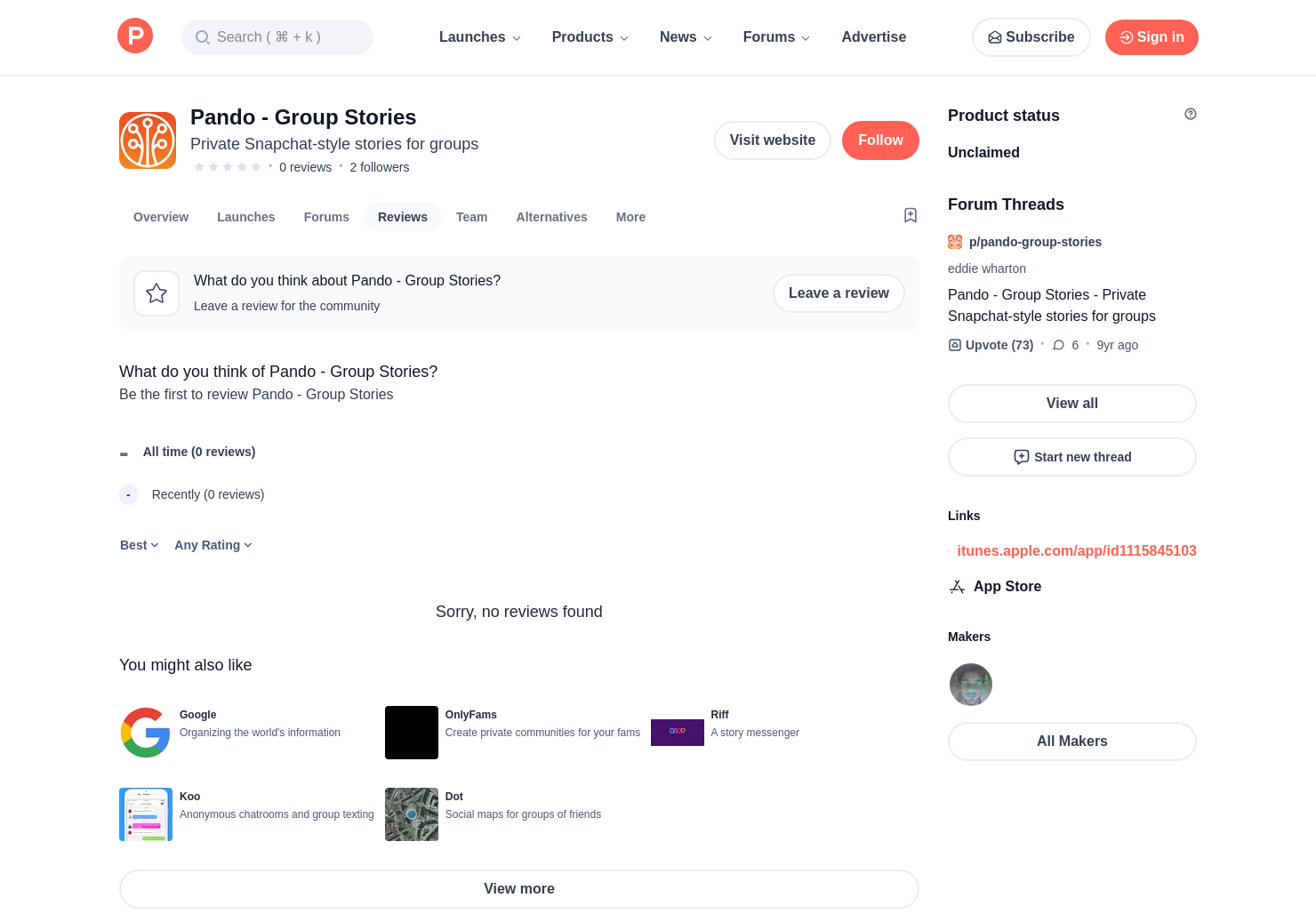Viewport: 1316px width, 922px height.
Task: Open the Any Rating filter dropdown
Action: point(213,545)
